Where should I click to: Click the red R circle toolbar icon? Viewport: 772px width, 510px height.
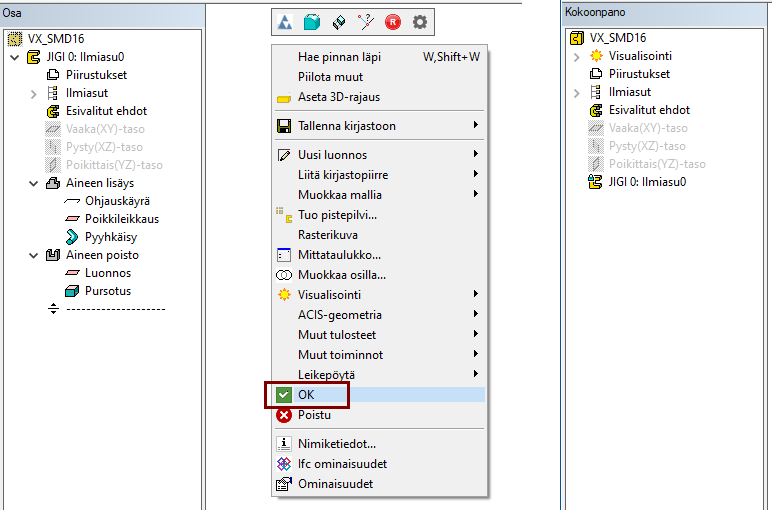pyautogui.click(x=393, y=22)
